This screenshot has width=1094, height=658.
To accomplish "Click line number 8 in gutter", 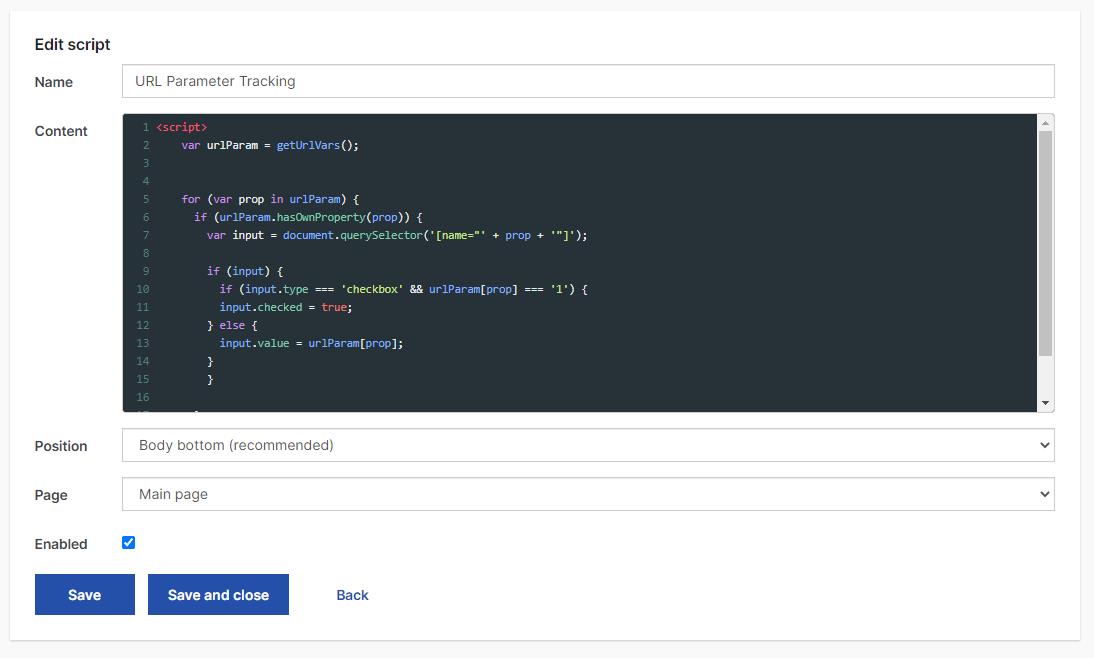I will coord(146,253).
